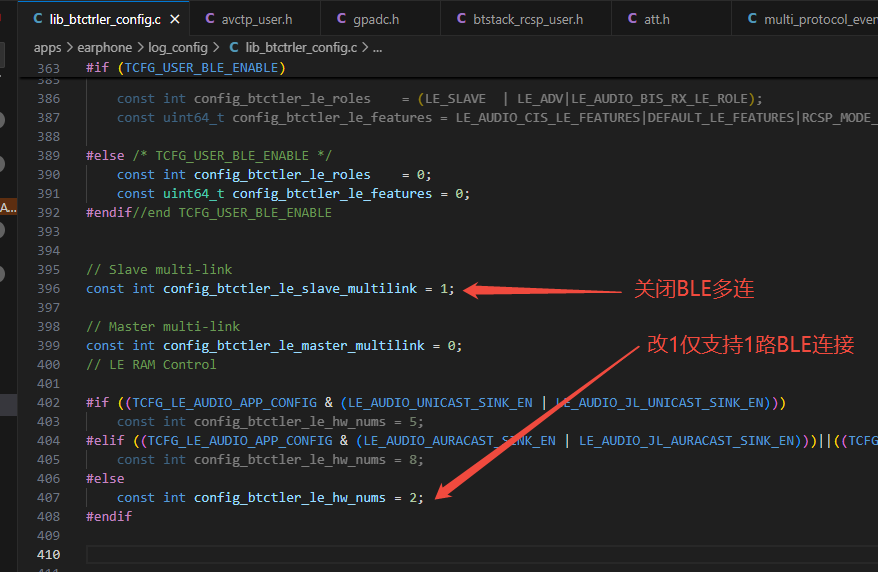Click line number 386 in the gutter
The image size is (878, 572).
pyautogui.click(x=48, y=99)
